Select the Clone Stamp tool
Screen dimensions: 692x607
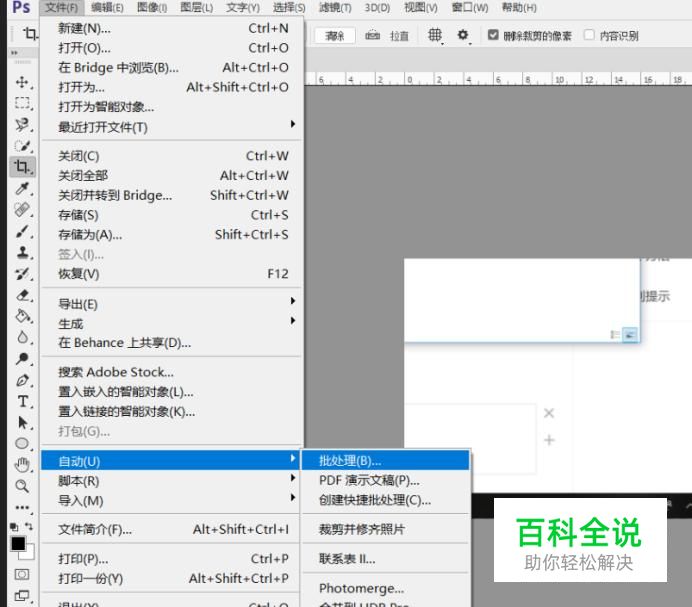pyautogui.click(x=22, y=252)
